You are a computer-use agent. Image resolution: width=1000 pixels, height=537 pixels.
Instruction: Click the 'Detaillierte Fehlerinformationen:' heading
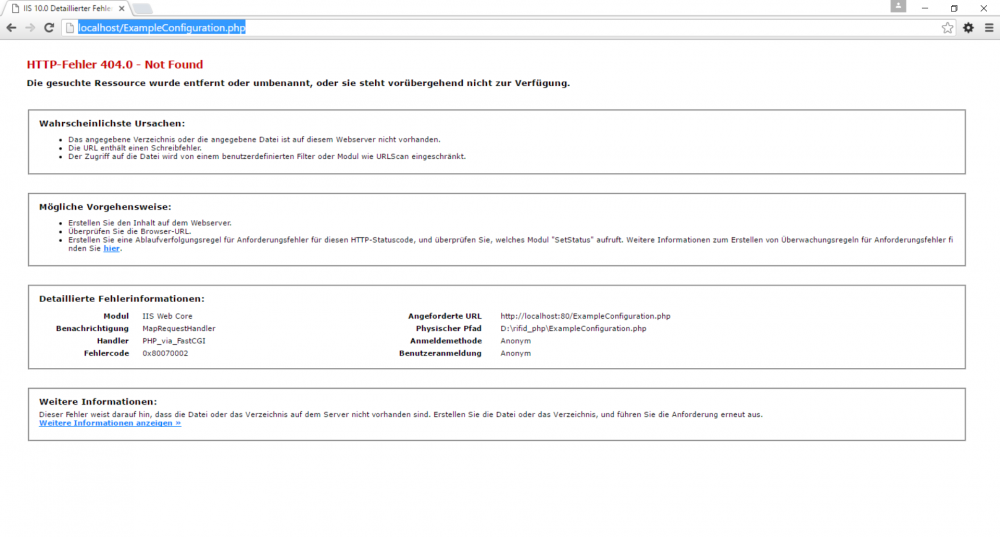(x=122, y=298)
